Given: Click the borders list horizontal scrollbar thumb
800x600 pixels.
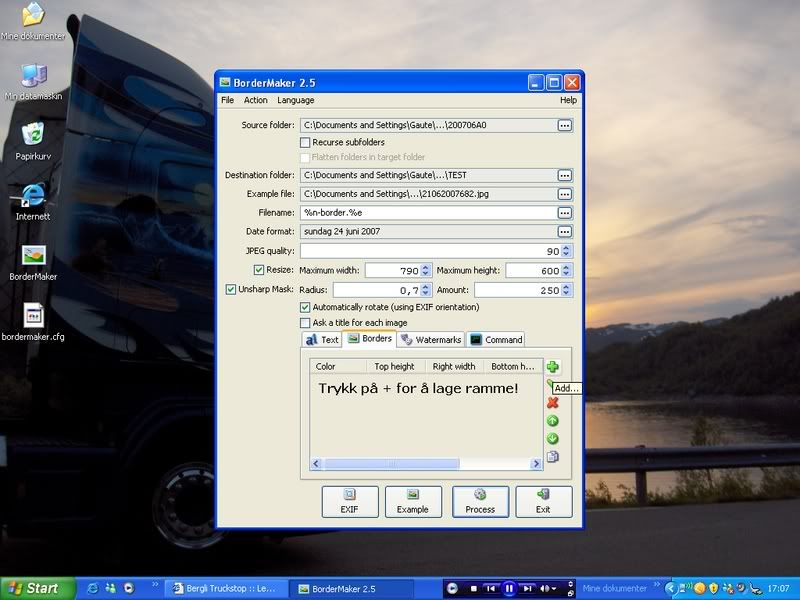Looking at the screenshot, I should 392,464.
